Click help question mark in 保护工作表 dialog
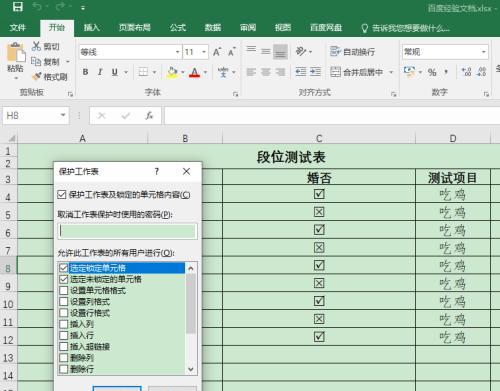This screenshot has height=391, width=500. [157, 171]
